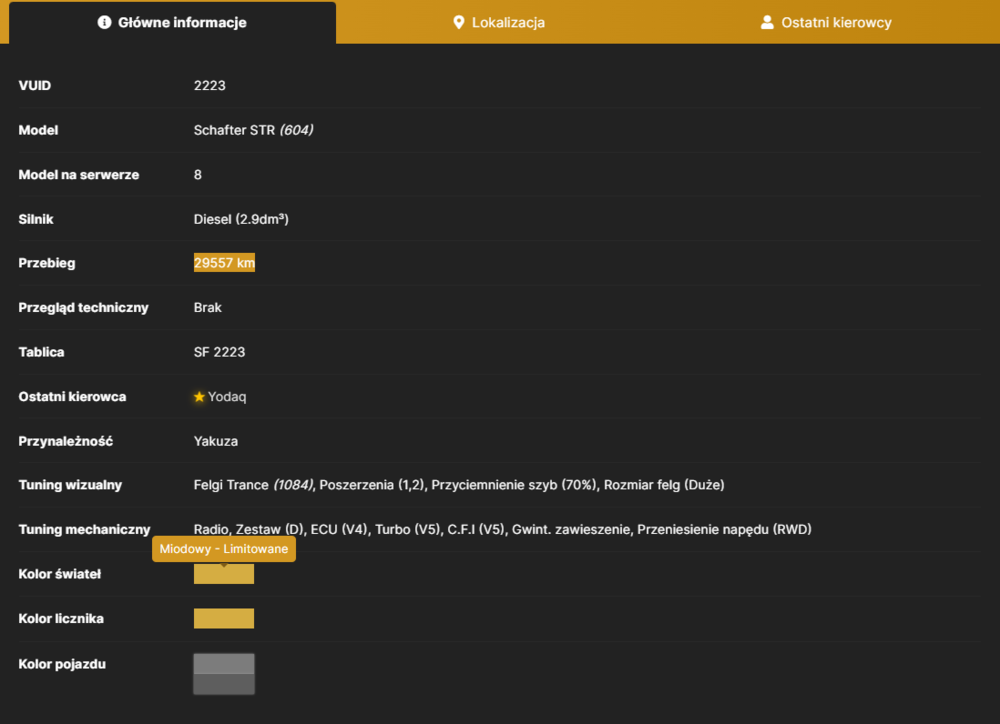1000x724 pixels.
Task: Click the model ID (604)
Action: pos(297,130)
